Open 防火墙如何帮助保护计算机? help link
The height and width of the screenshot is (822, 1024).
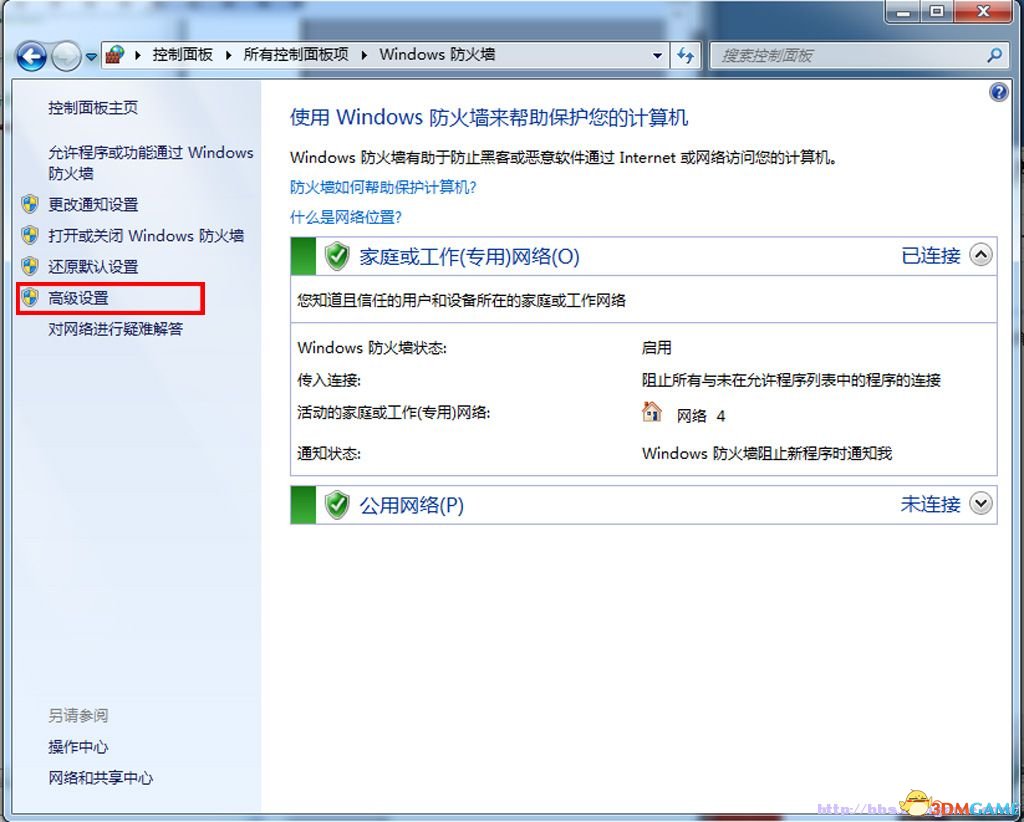(x=383, y=187)
